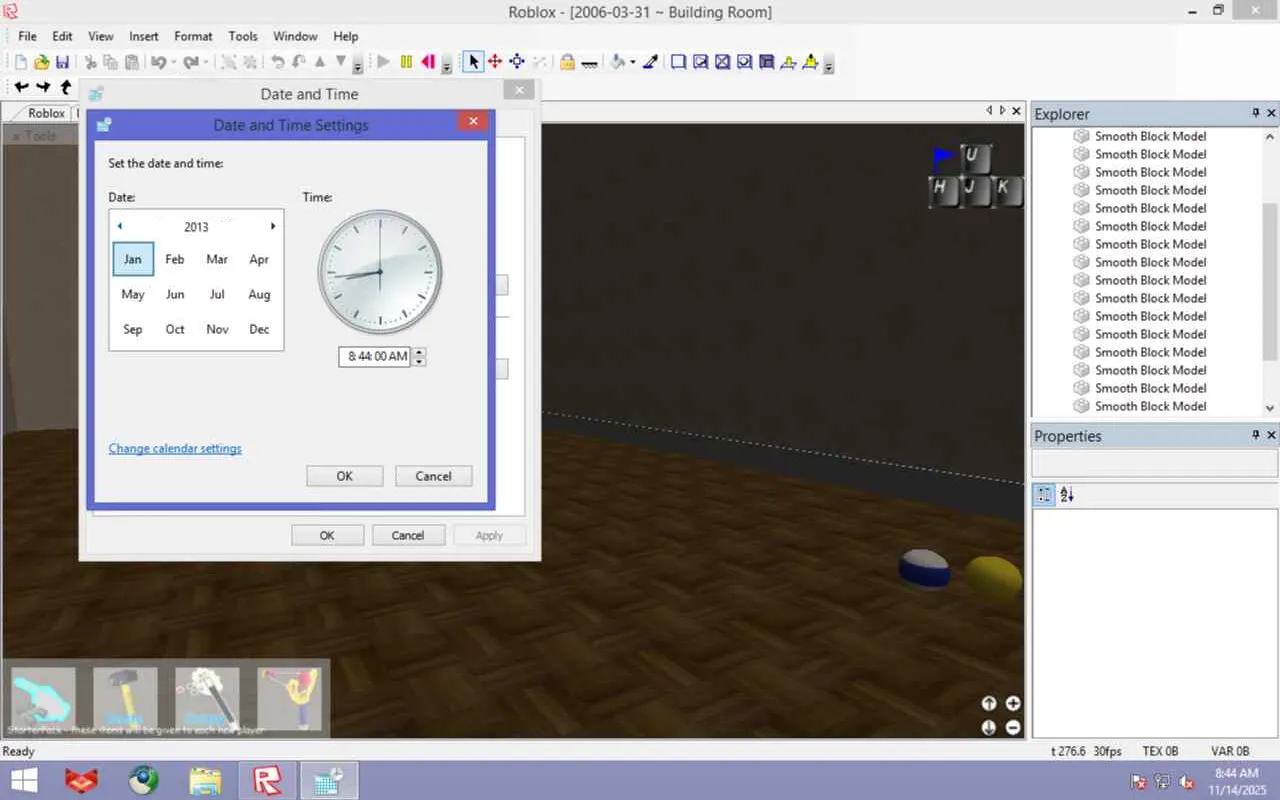Open the fill color dropdown arrow

coord(633,62)
